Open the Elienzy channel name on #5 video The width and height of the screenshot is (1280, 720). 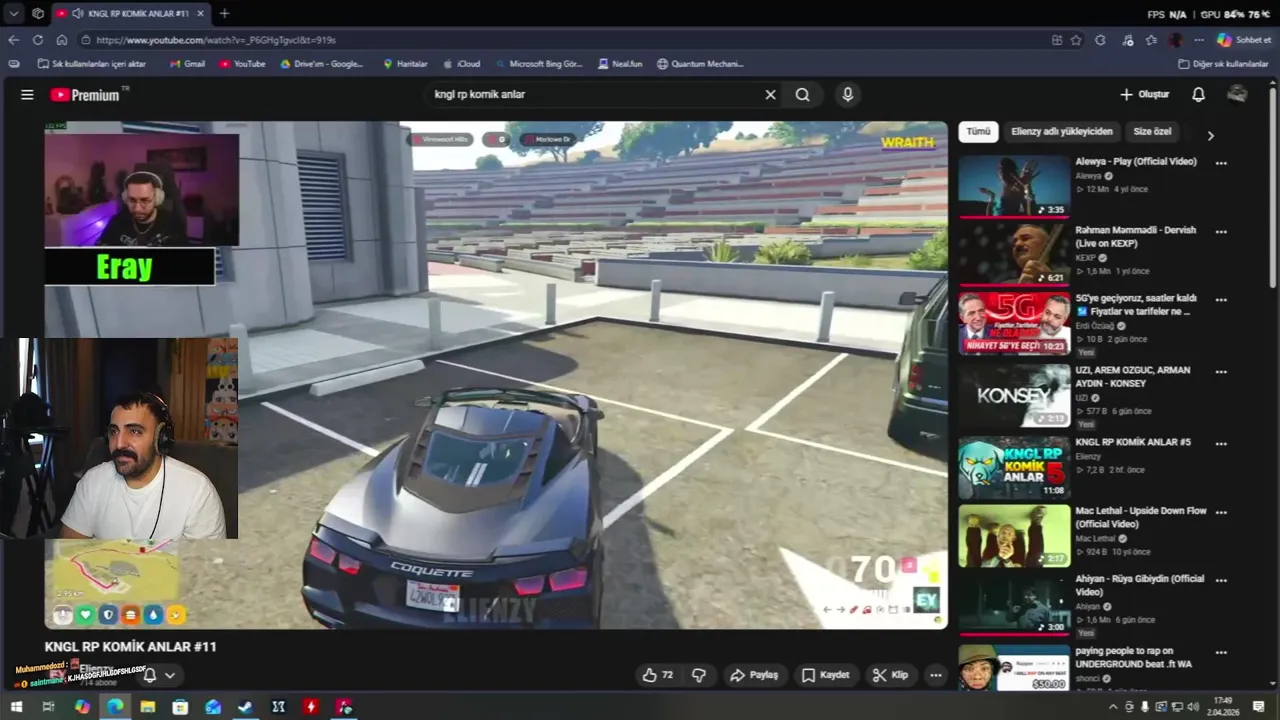click(1088, 457)
